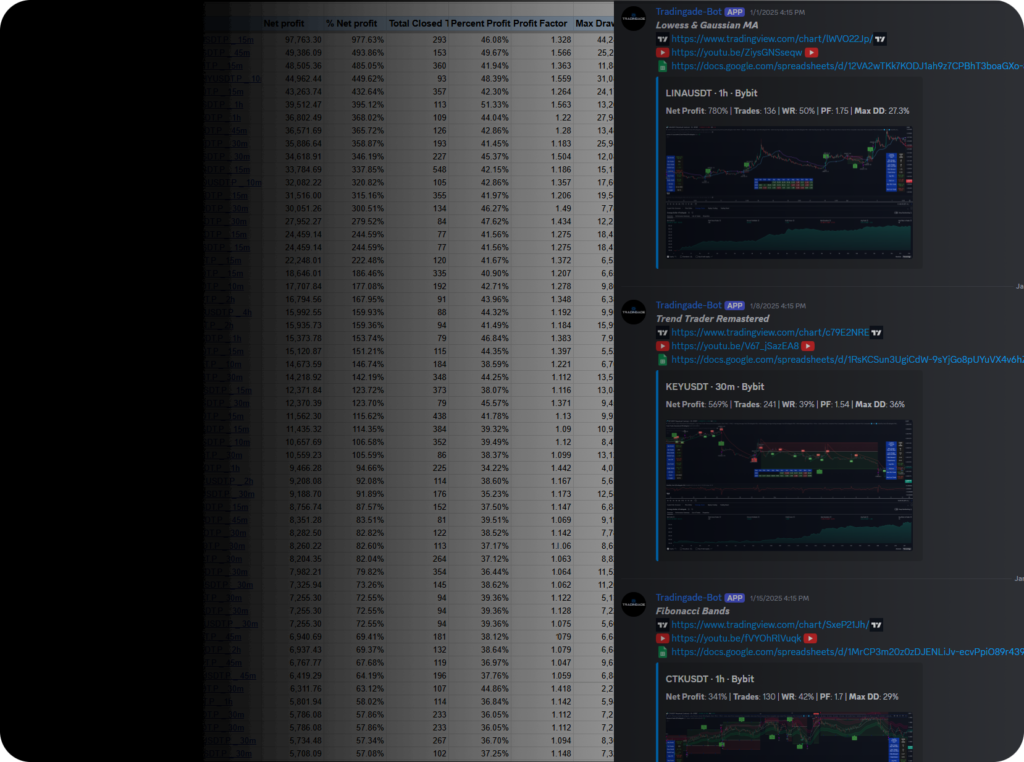Open KEYUSDT 30m Bybit chart thumbnail
This screenshot has height=762, width=1024.
(789, 486)
